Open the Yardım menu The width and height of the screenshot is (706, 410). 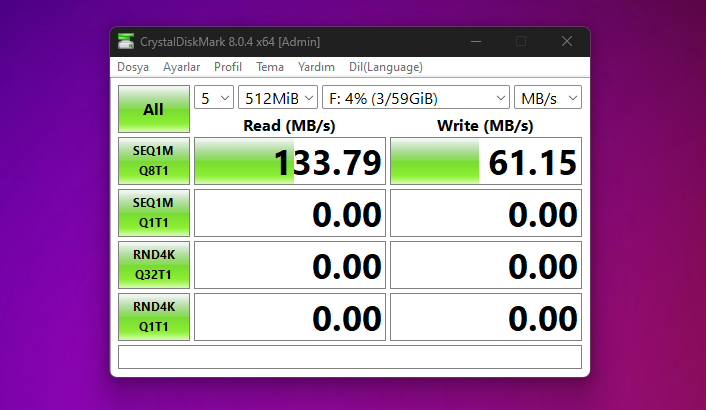coord(316,67)
